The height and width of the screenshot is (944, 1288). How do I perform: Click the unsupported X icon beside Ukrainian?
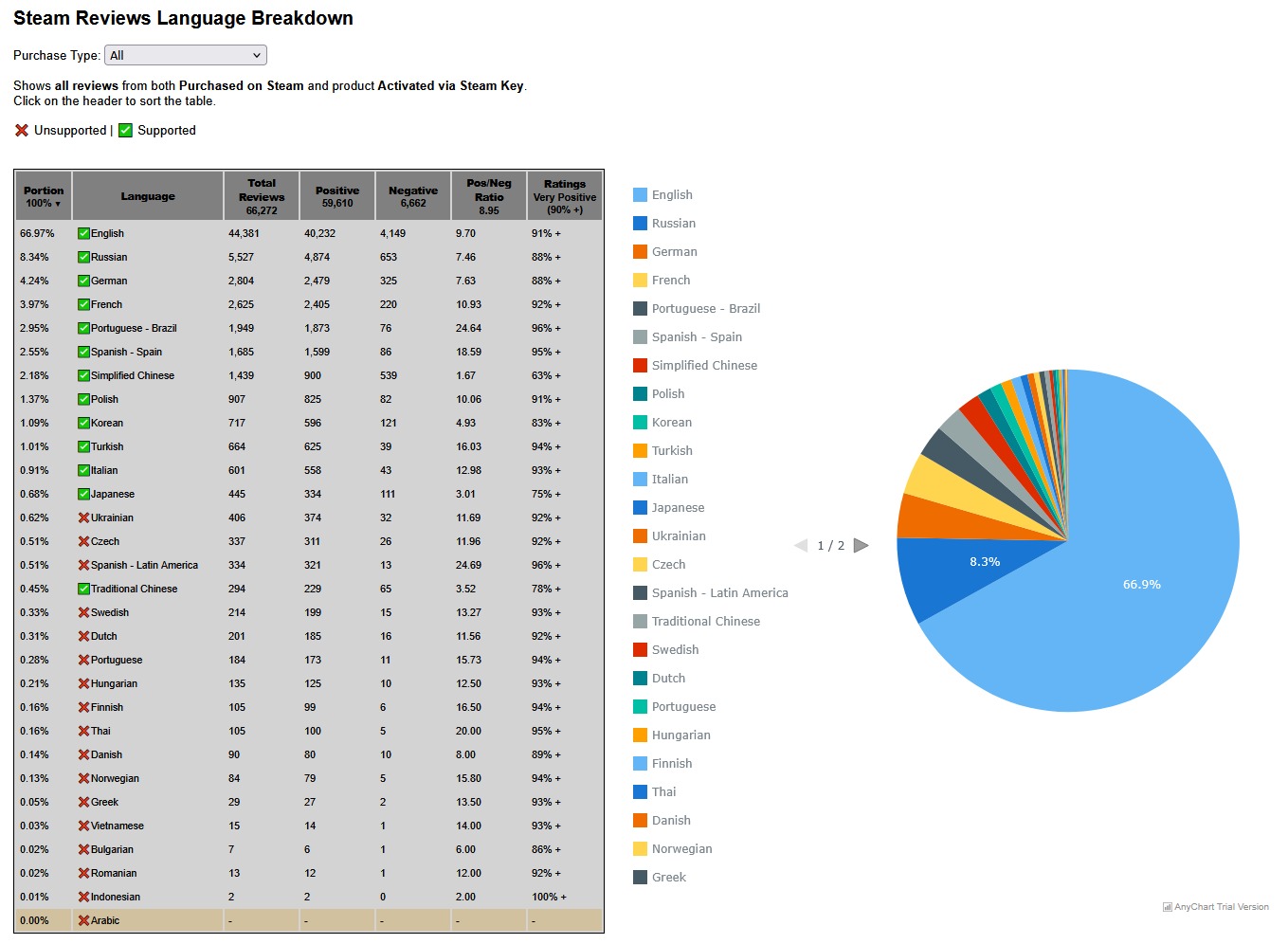[83, 517]
